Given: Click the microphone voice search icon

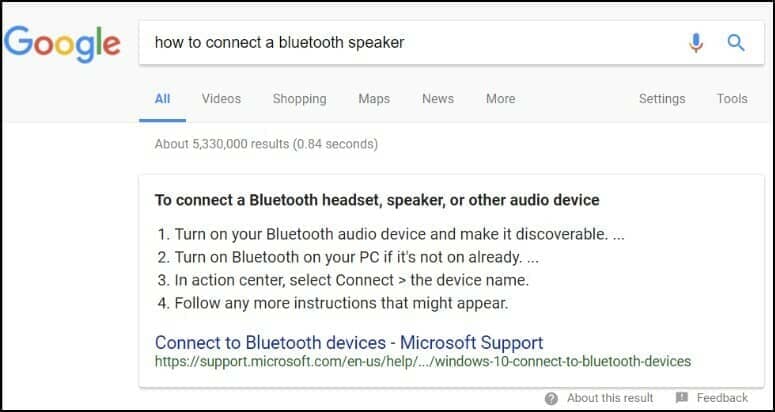Looking at the screenshot, I should point(696,43).
